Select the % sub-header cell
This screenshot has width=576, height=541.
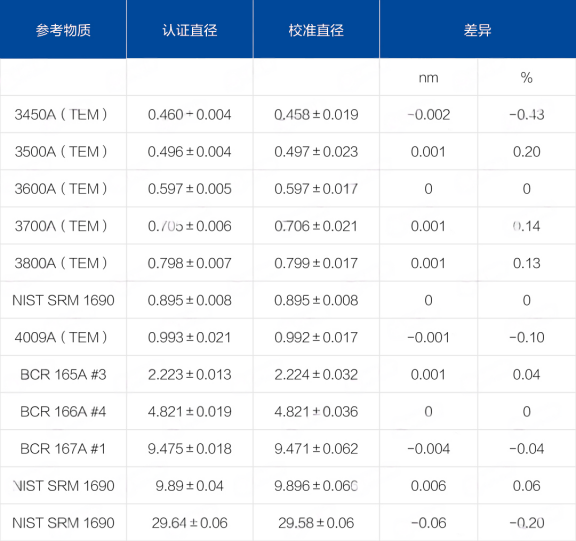tap(526, 77)
